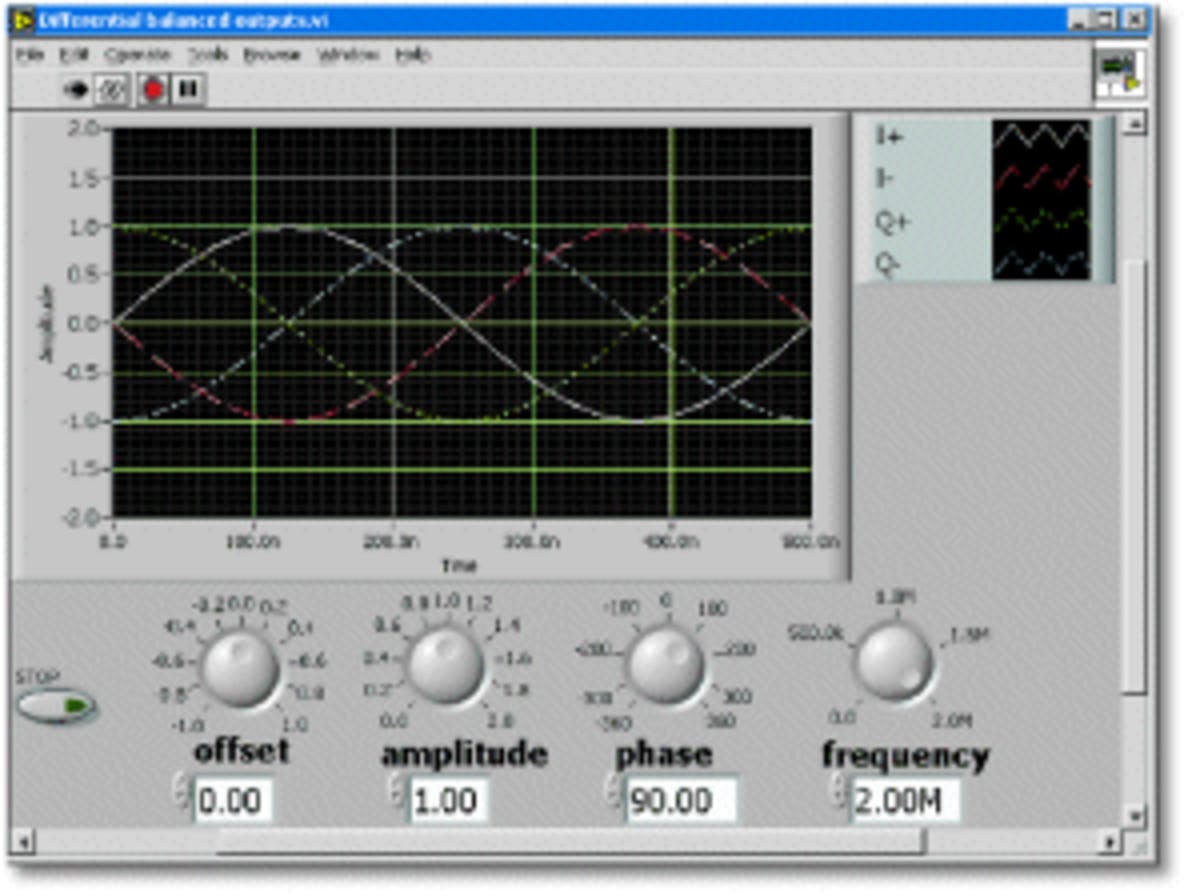Open the Tools menu

[x=210, y=54]
